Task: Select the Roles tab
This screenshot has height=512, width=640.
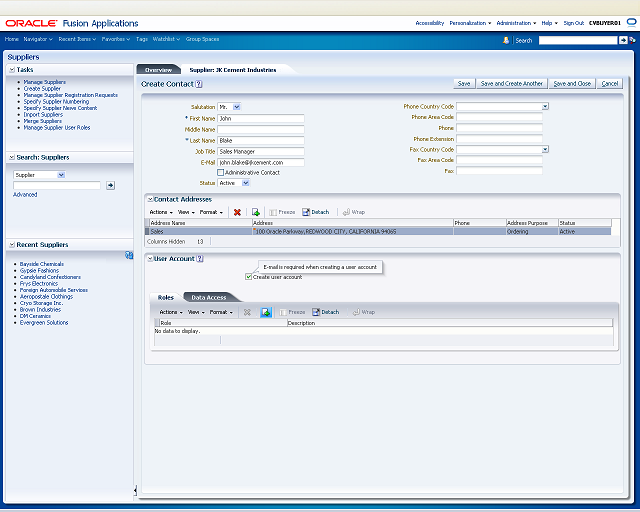Action: pos(166,298)
